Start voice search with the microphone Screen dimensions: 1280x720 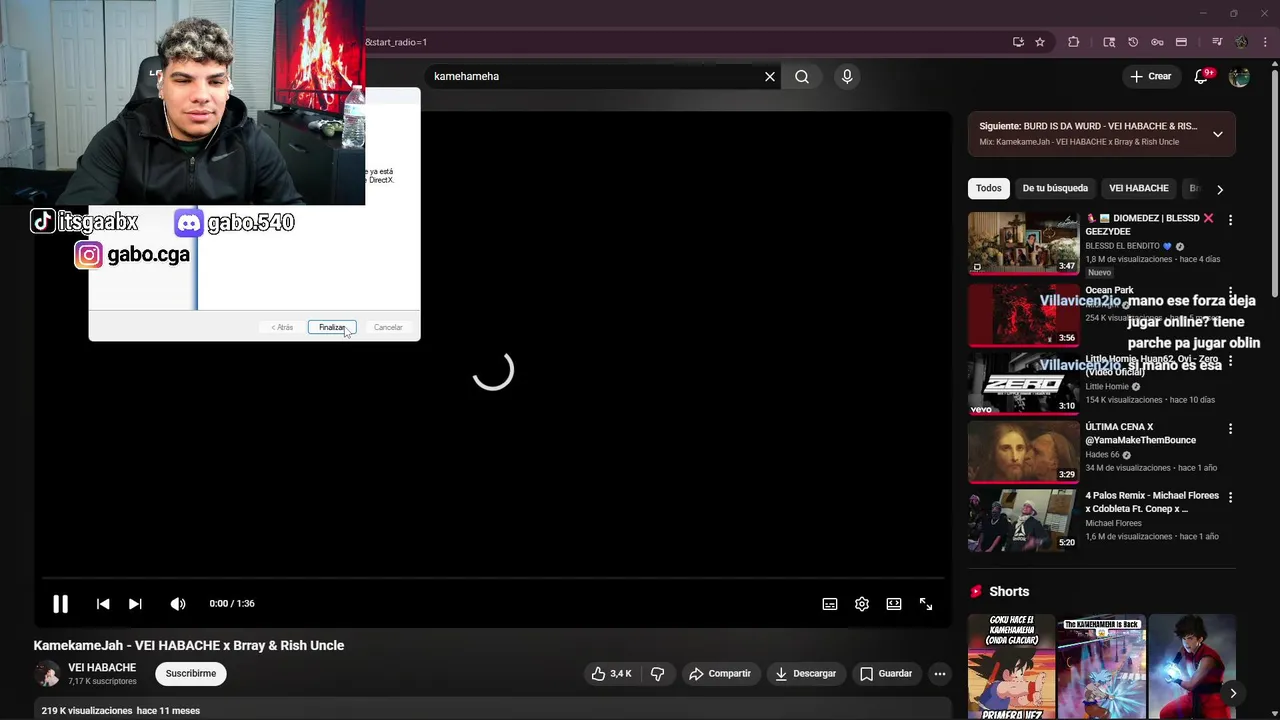[847, 76]
